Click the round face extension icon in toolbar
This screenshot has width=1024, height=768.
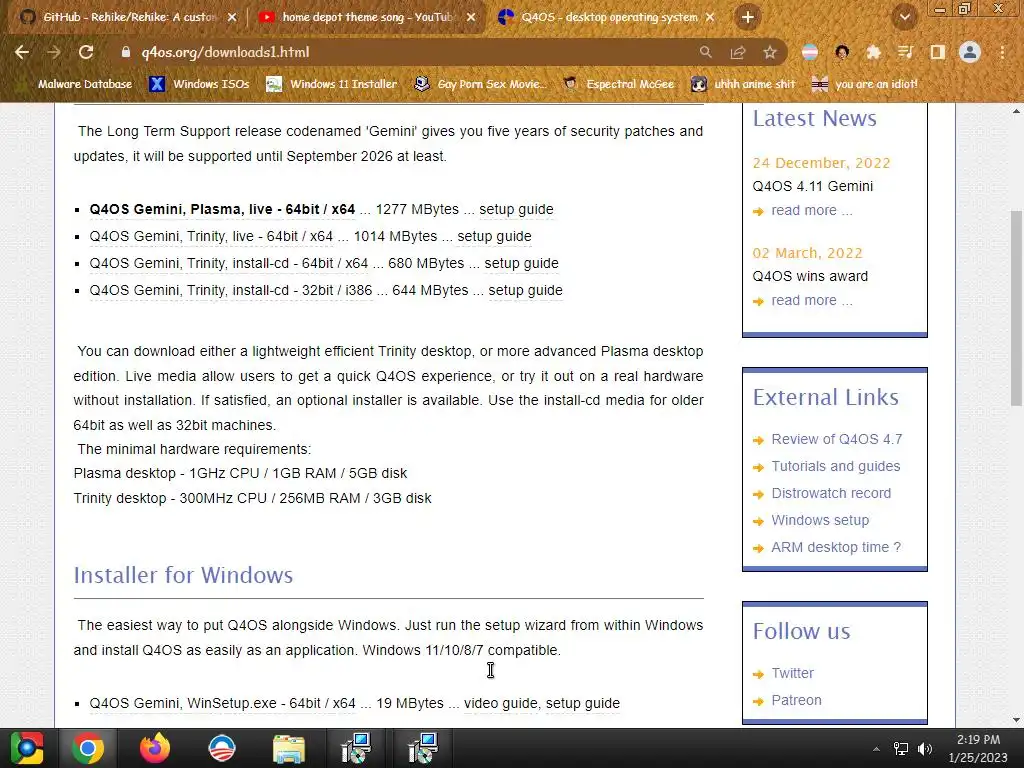[x=842, y=52]
